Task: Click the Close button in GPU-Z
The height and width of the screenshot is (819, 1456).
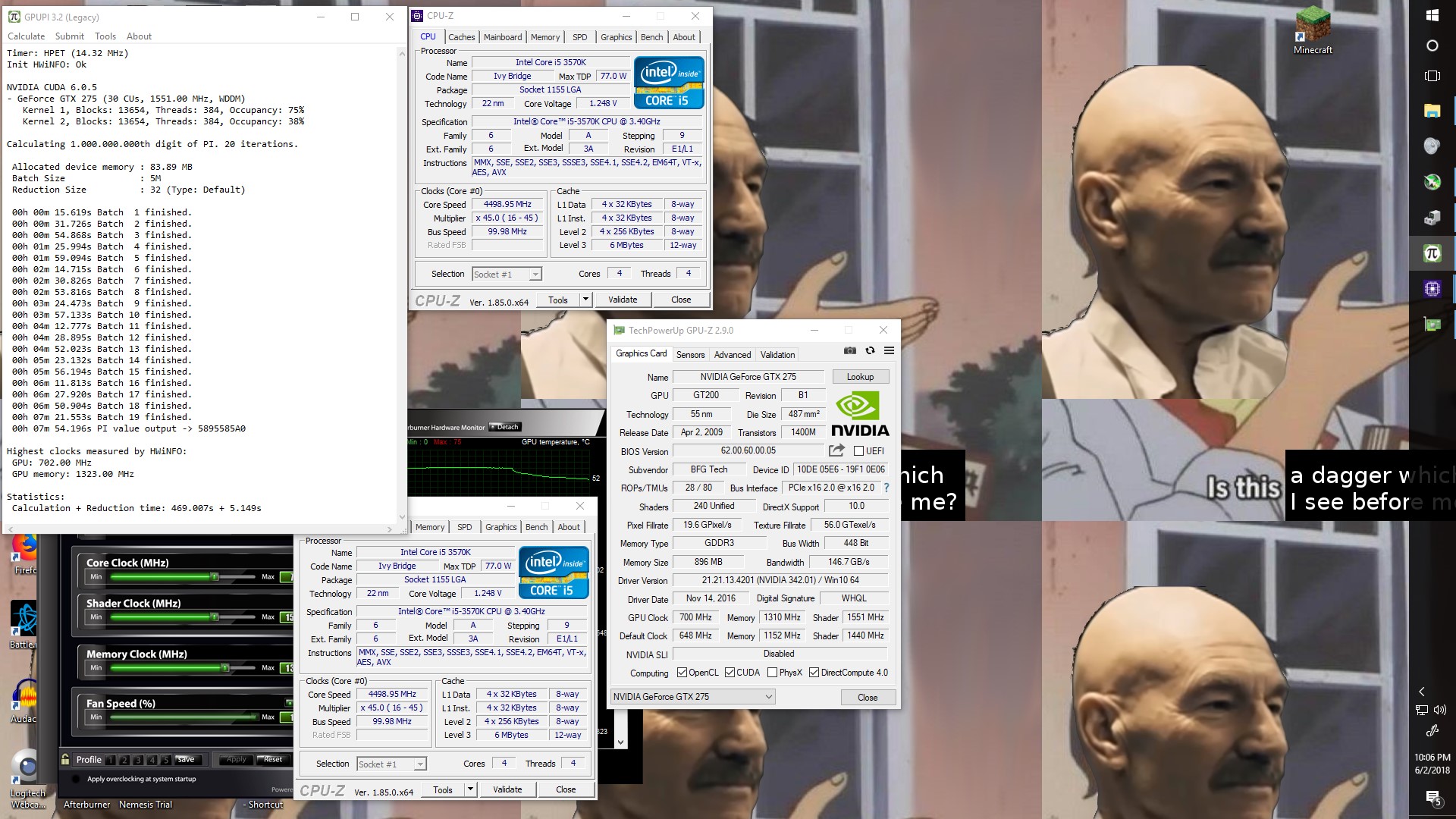Action: pyautogui.click(x=868, y=698)
